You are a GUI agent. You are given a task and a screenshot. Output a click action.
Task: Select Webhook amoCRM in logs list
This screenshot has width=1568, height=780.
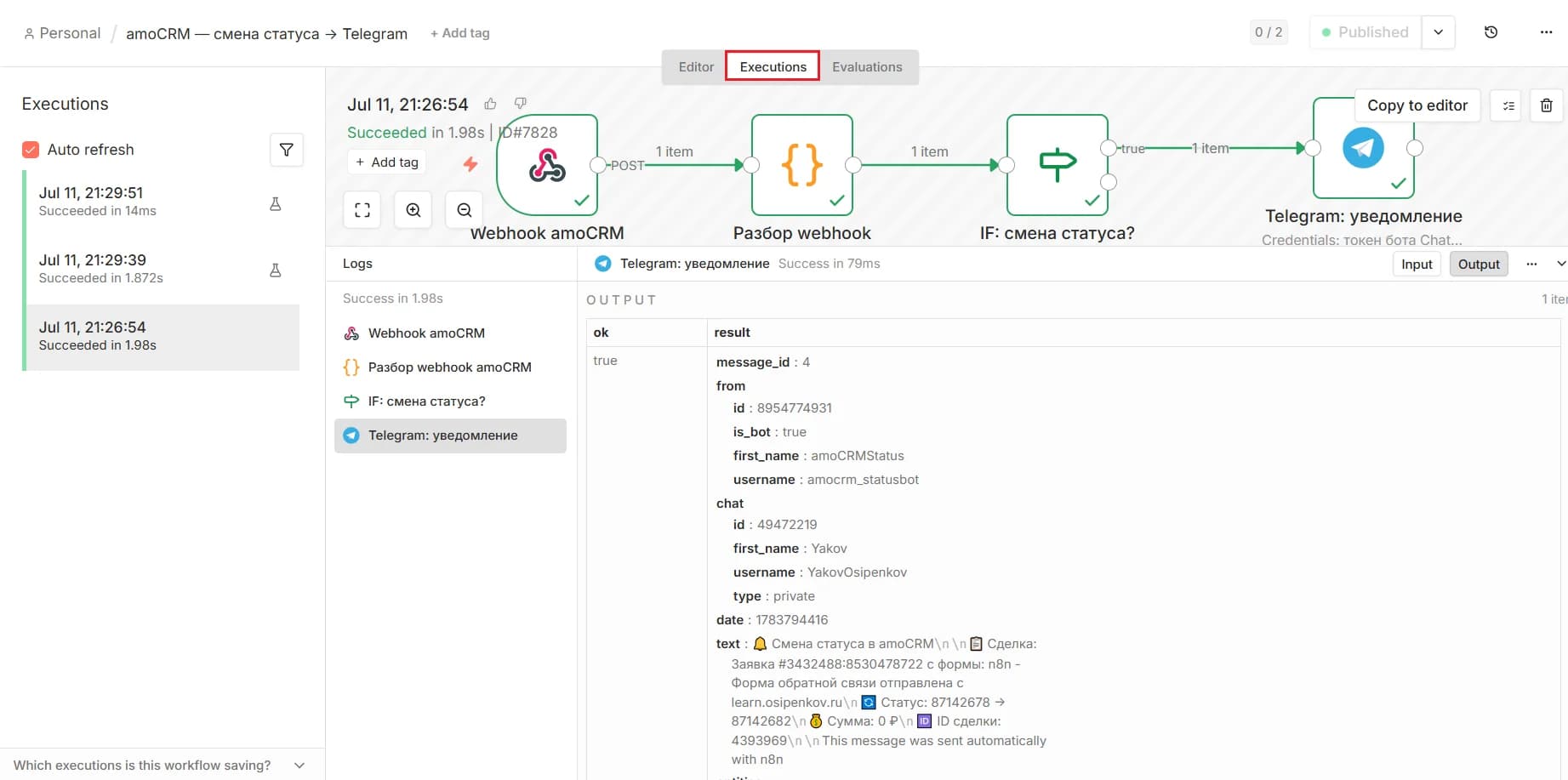tap(450, 333)
